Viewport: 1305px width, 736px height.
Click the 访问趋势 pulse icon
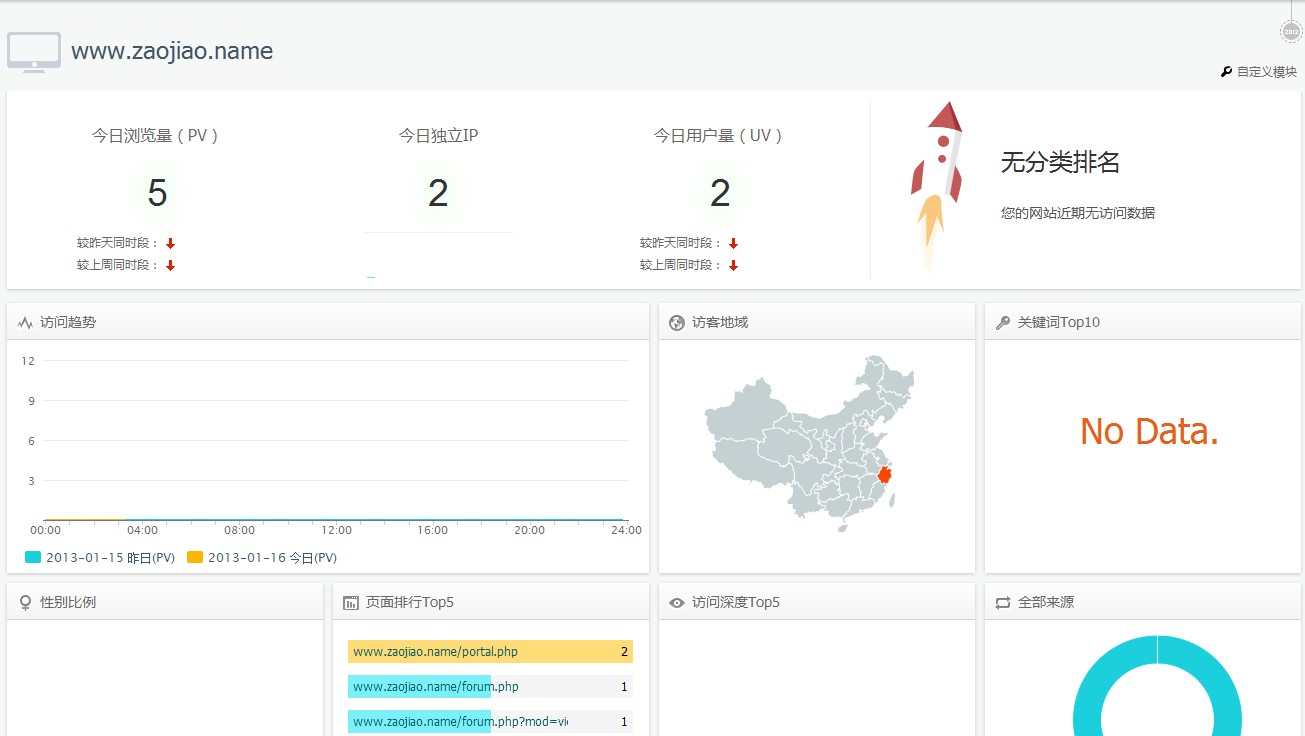[25, 323]
